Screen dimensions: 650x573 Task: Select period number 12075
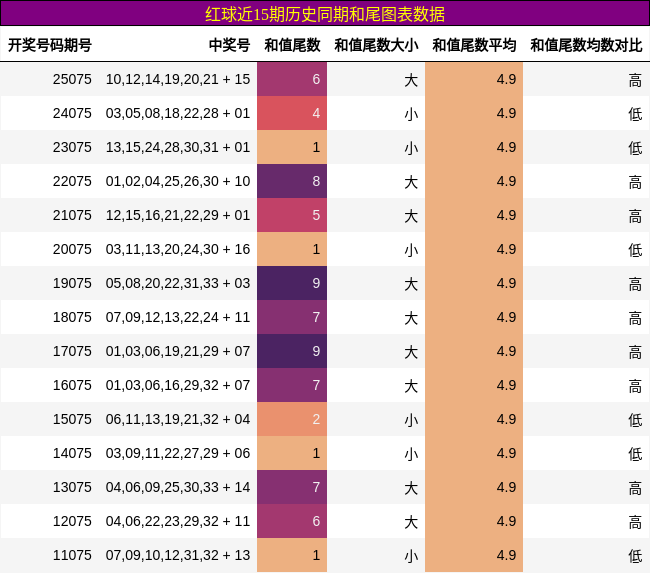click(72, 521)
